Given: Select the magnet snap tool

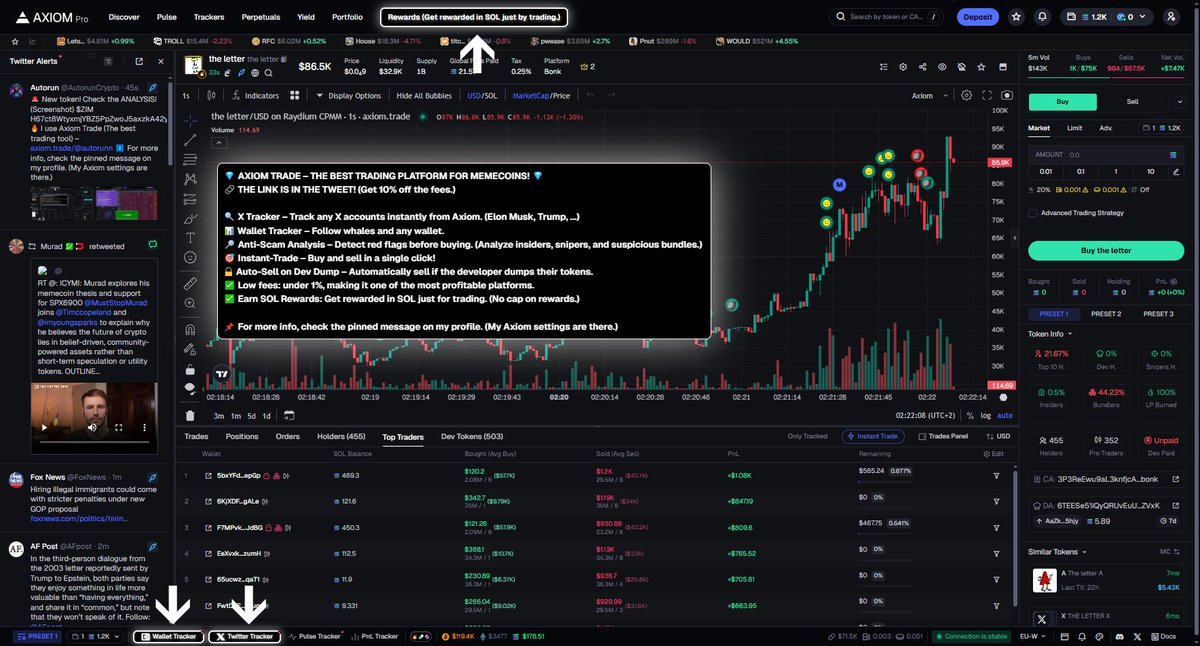Looking at the screenshot, I should [190, 329].
